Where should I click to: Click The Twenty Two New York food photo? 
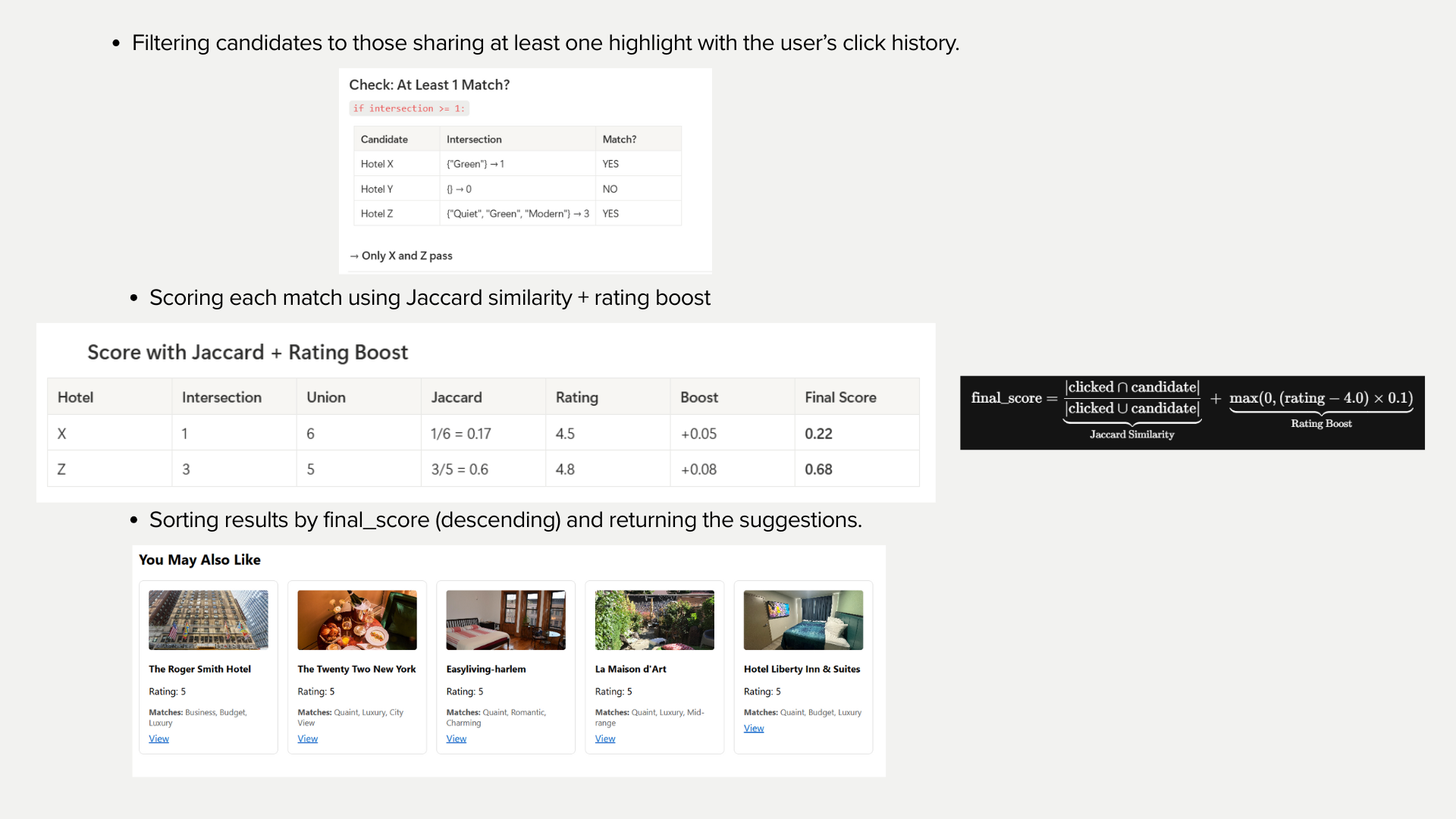pyautogui.click(x=356, y=620)
